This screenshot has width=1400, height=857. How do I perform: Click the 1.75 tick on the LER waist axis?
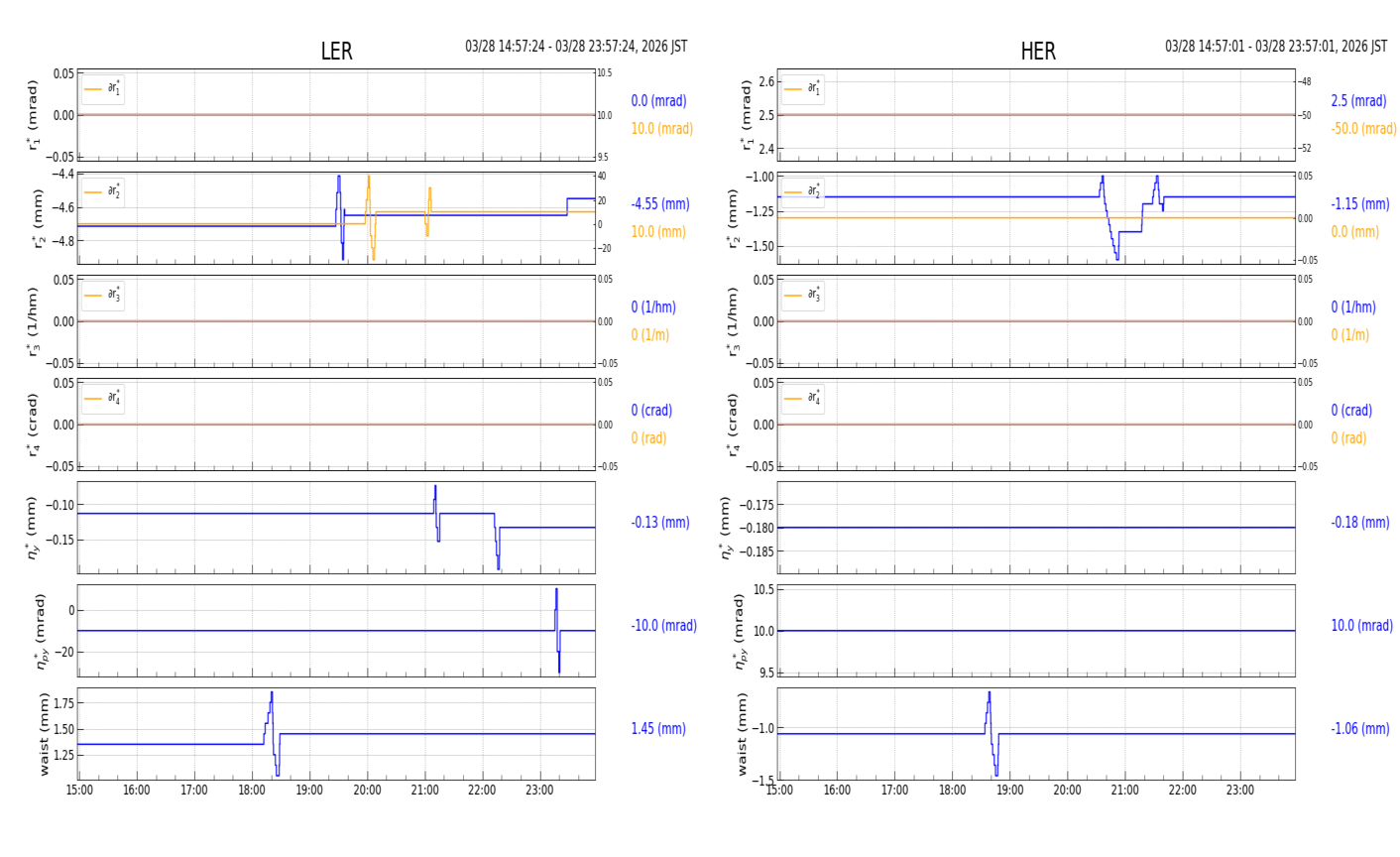click(x=61, y=703)
